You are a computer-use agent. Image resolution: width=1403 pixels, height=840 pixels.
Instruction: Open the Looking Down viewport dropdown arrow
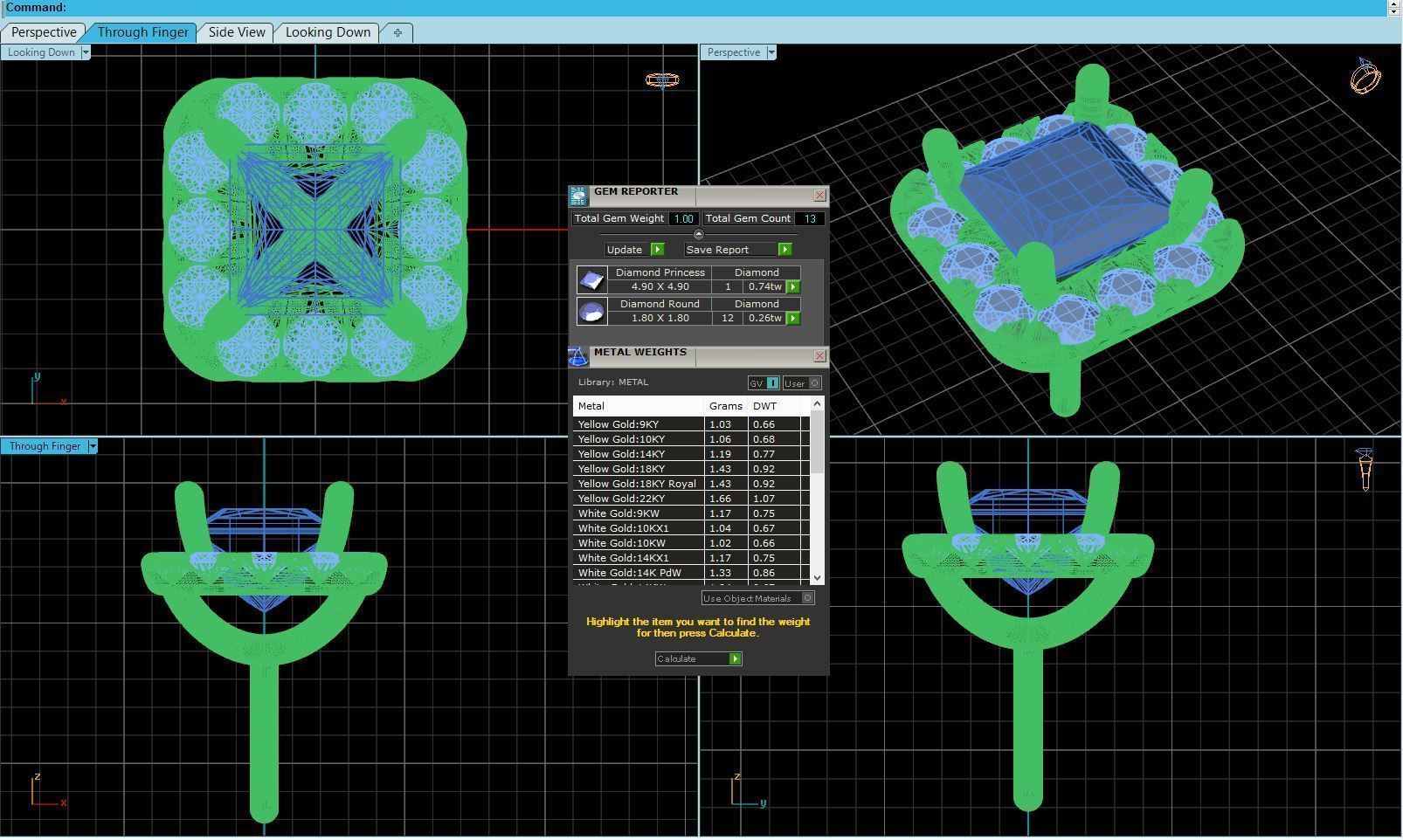86,52
